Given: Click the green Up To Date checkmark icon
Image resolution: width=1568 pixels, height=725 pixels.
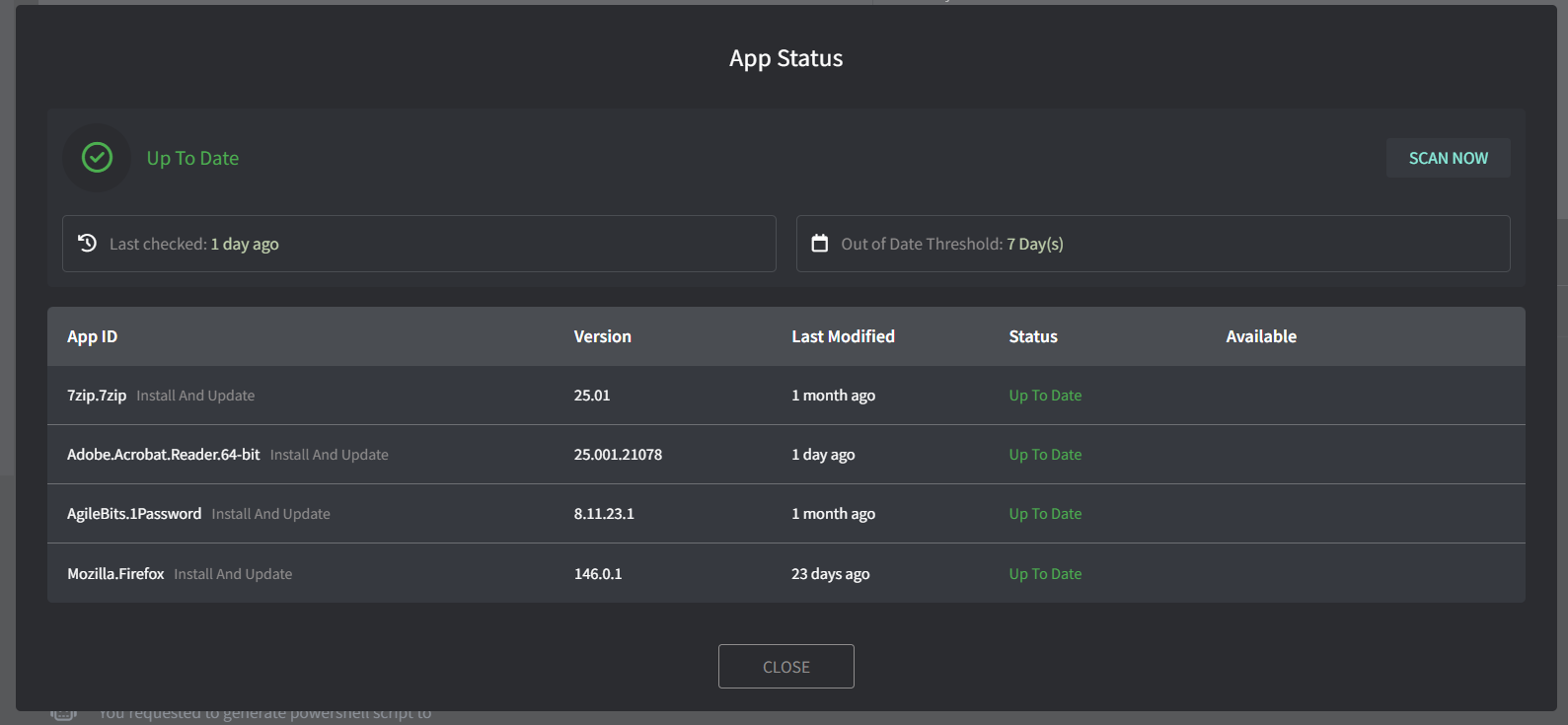Looking at the screenshot, I should point(97,158).
